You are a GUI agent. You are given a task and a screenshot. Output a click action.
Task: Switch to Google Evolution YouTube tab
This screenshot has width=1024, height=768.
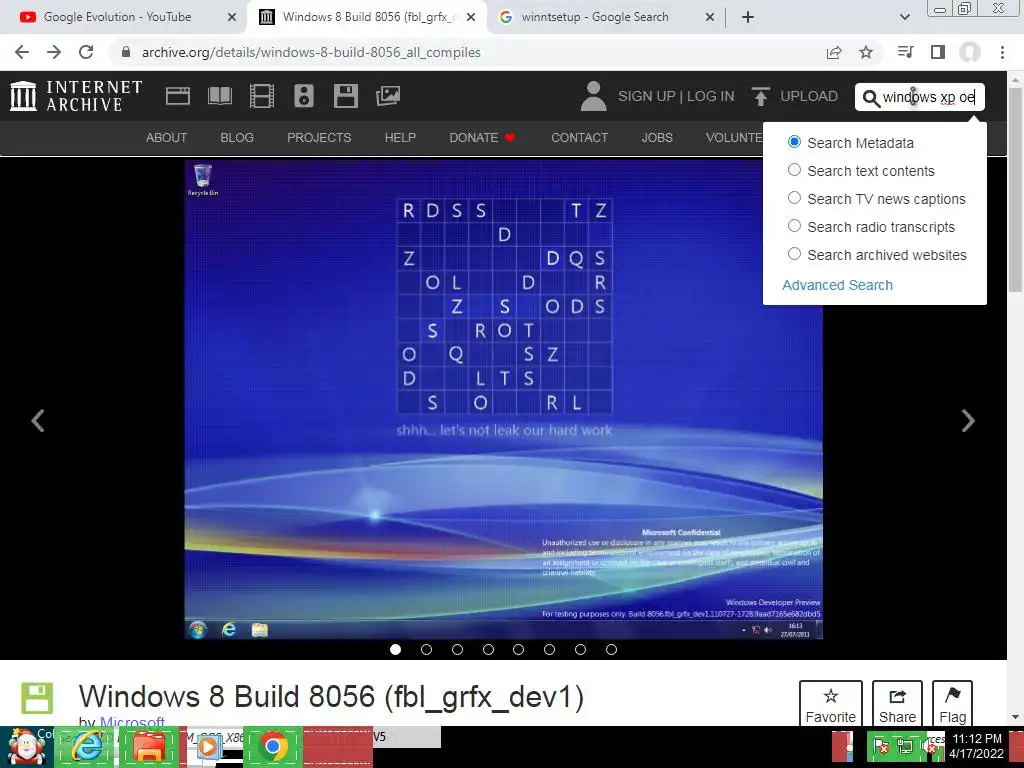pos(118,17)
